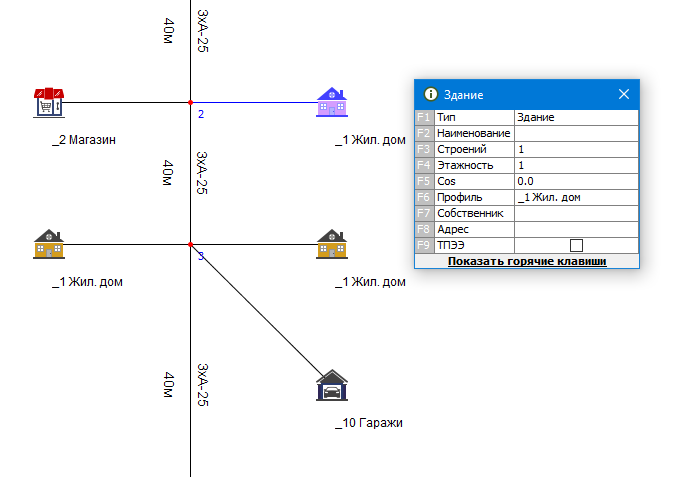Select the red shop building icon
The width and height of the screenshot is (686, 477).
[x=49, y=102]
